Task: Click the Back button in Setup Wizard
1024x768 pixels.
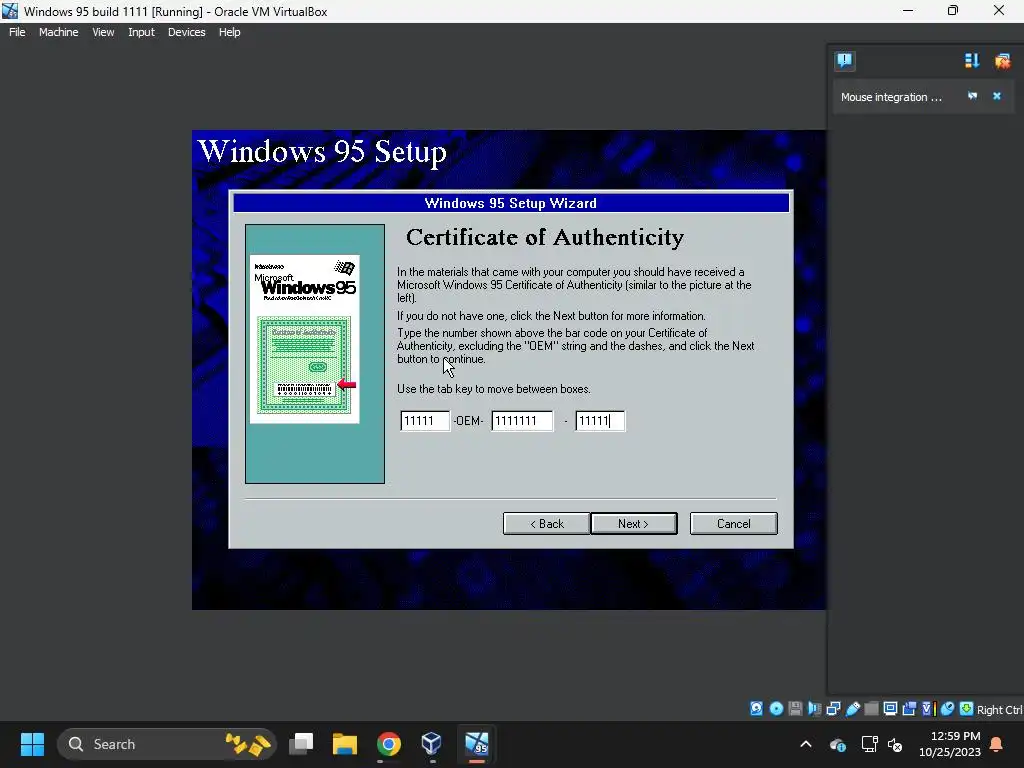Action: 547,524
